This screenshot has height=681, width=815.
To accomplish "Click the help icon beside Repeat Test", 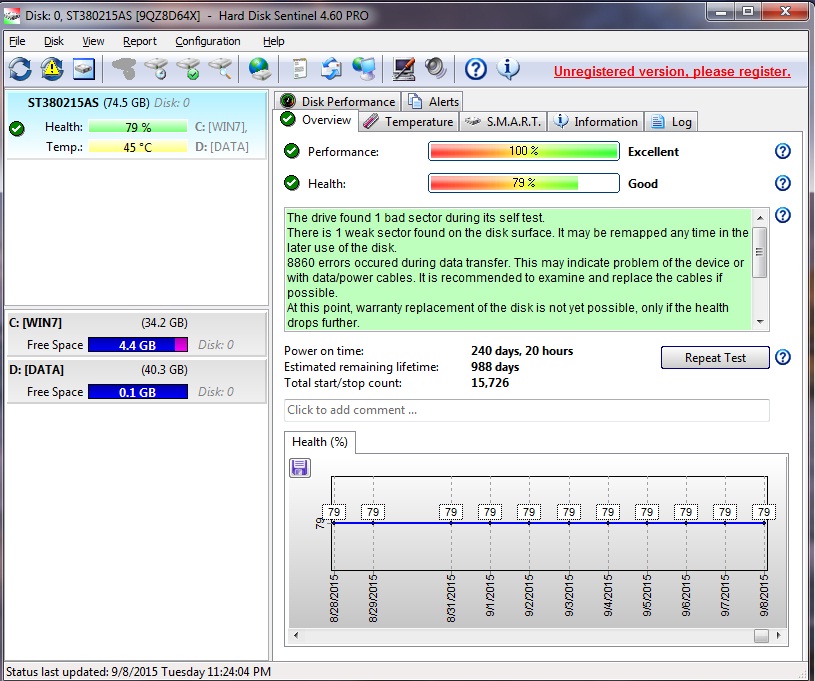I will (x=783, y=357).
